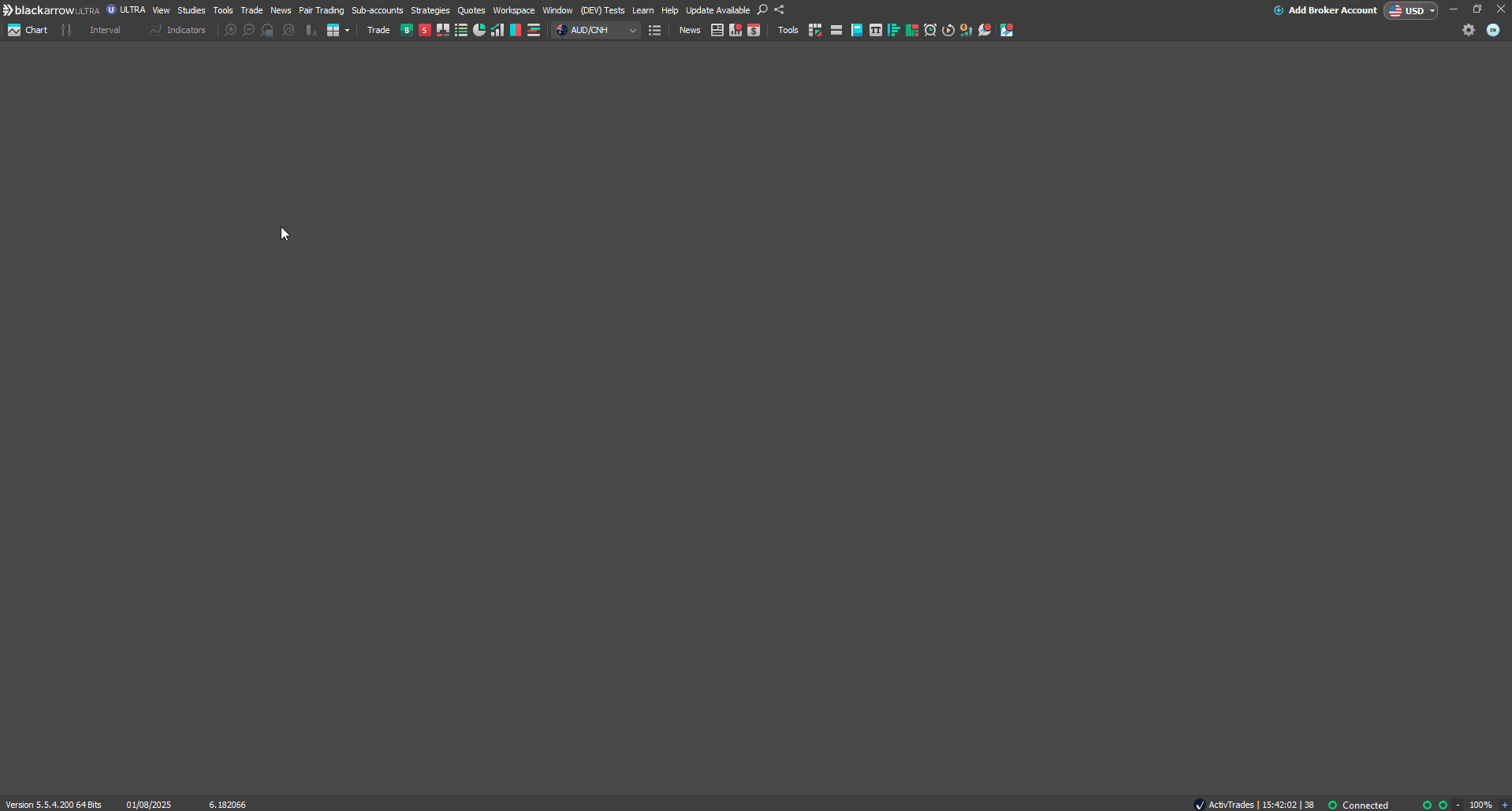Increase zoom with the plus button
This screenshot has height=811, width=1512.
(1504, 805)
